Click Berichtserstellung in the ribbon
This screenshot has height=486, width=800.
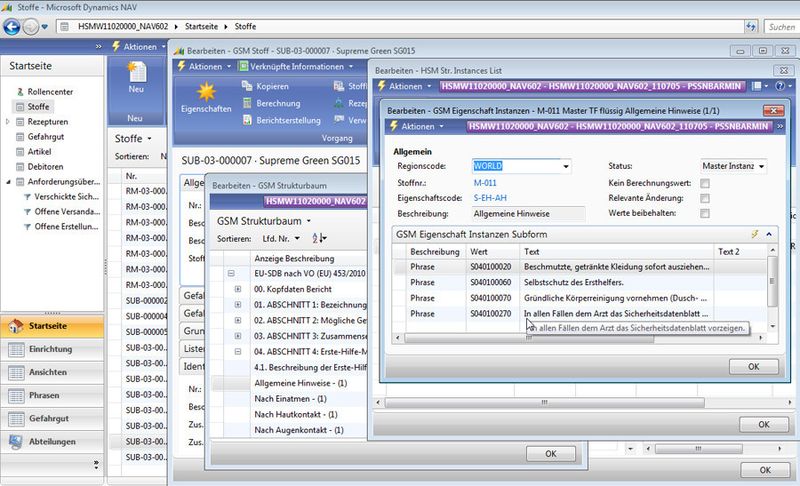[282, 120]
